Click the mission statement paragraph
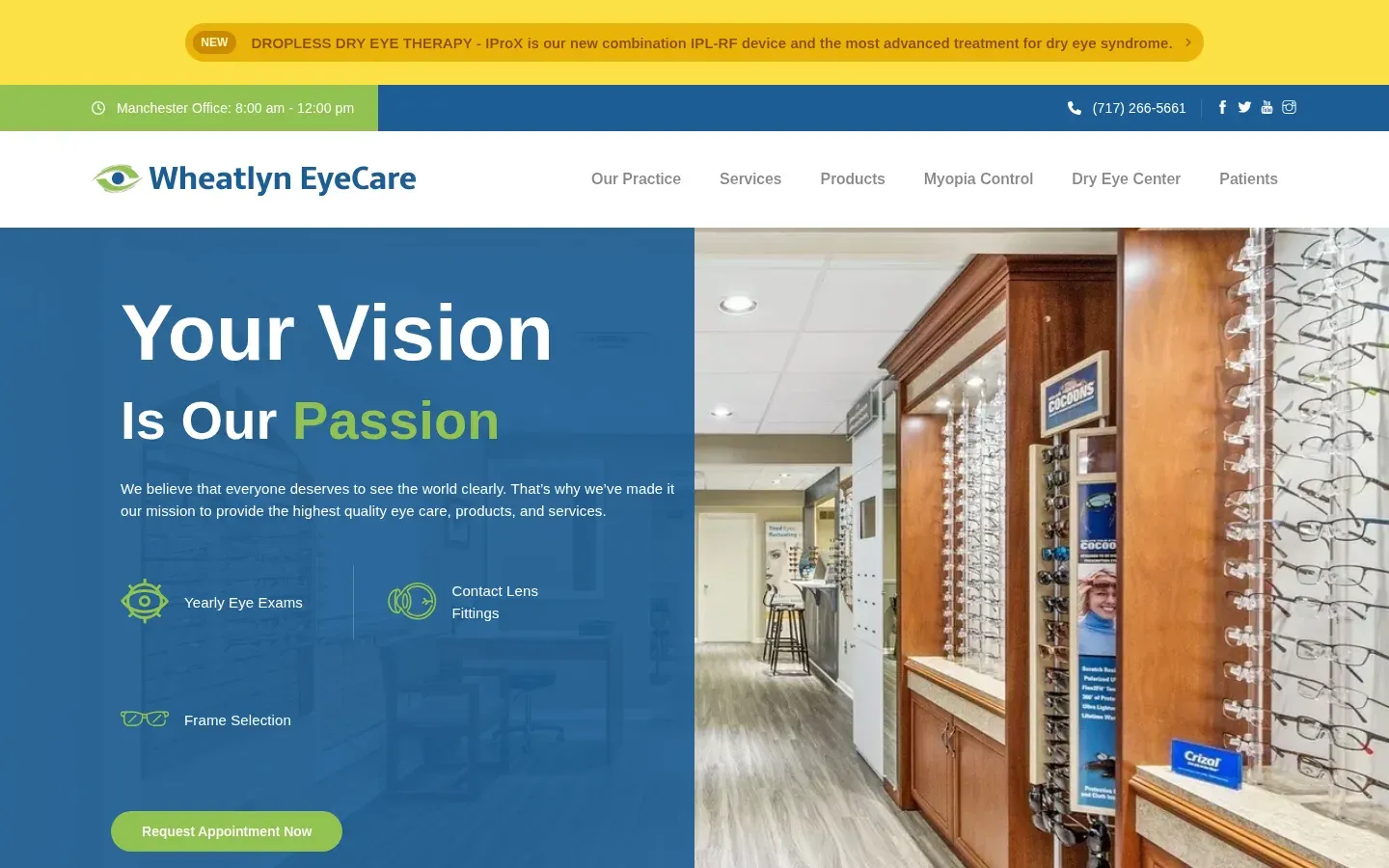This screenshot has width=1389, height=868. pyautogui.click(x=397, y=500)
